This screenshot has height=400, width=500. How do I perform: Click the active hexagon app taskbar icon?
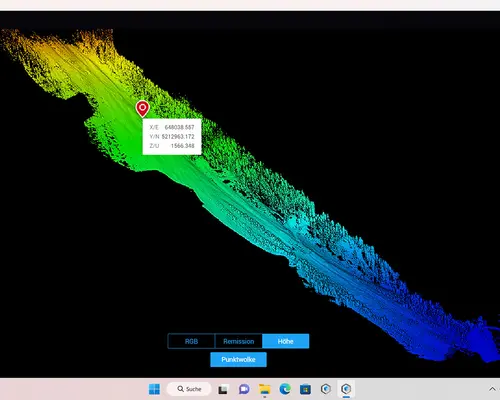click(346, 389)
